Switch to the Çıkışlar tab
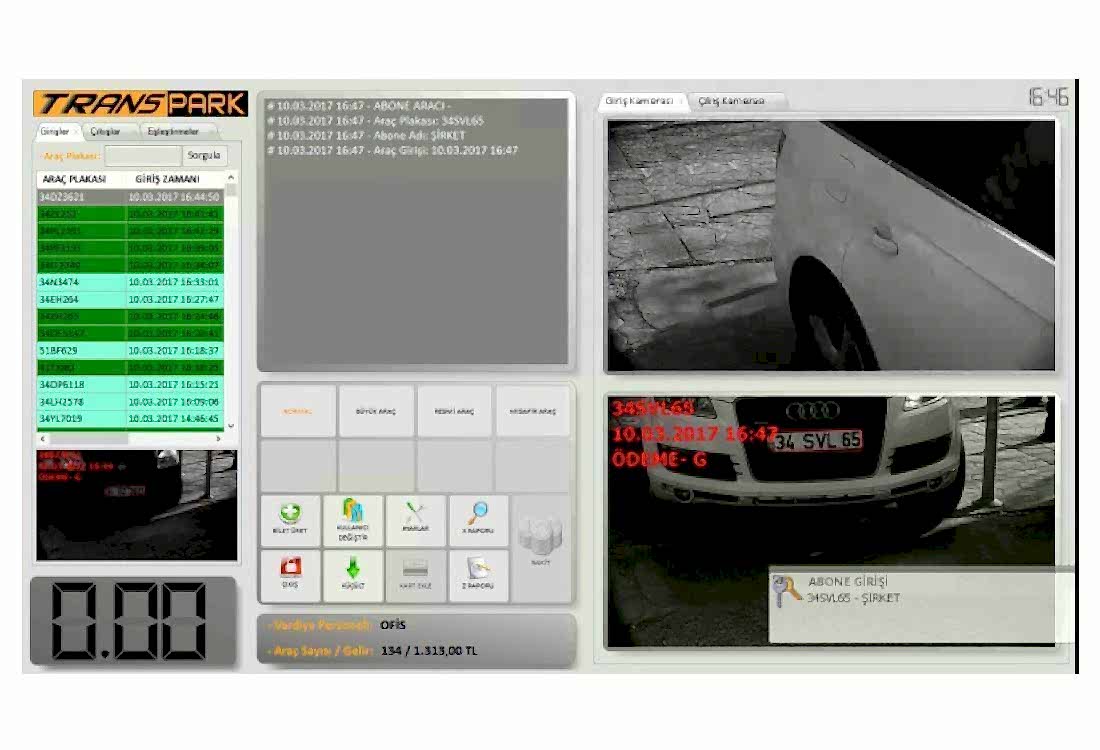This screenshot has height=750, width=1100. click(x=105, y=131)
